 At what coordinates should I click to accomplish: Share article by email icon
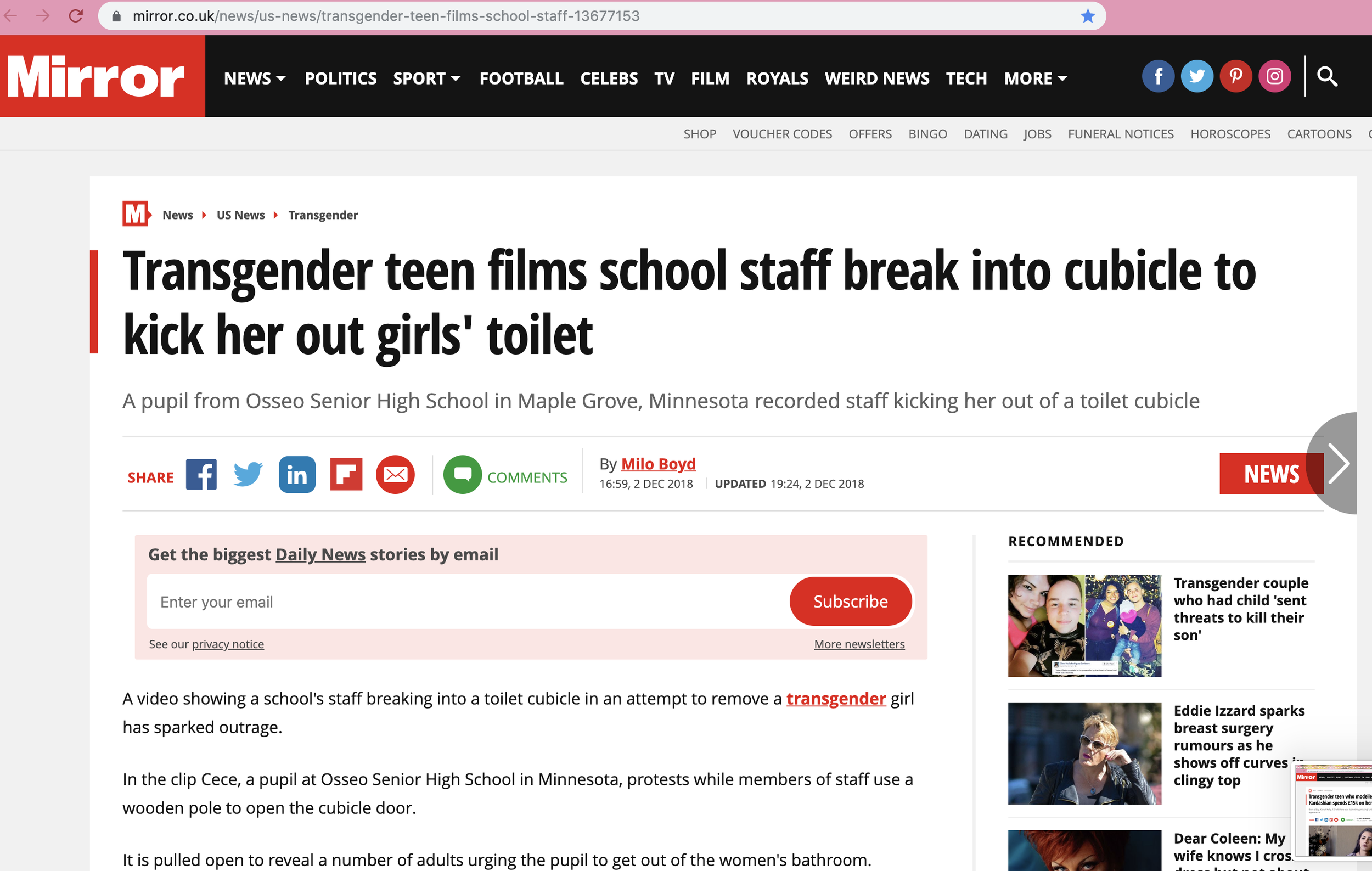pyautogui.click(x=395, y=474)
